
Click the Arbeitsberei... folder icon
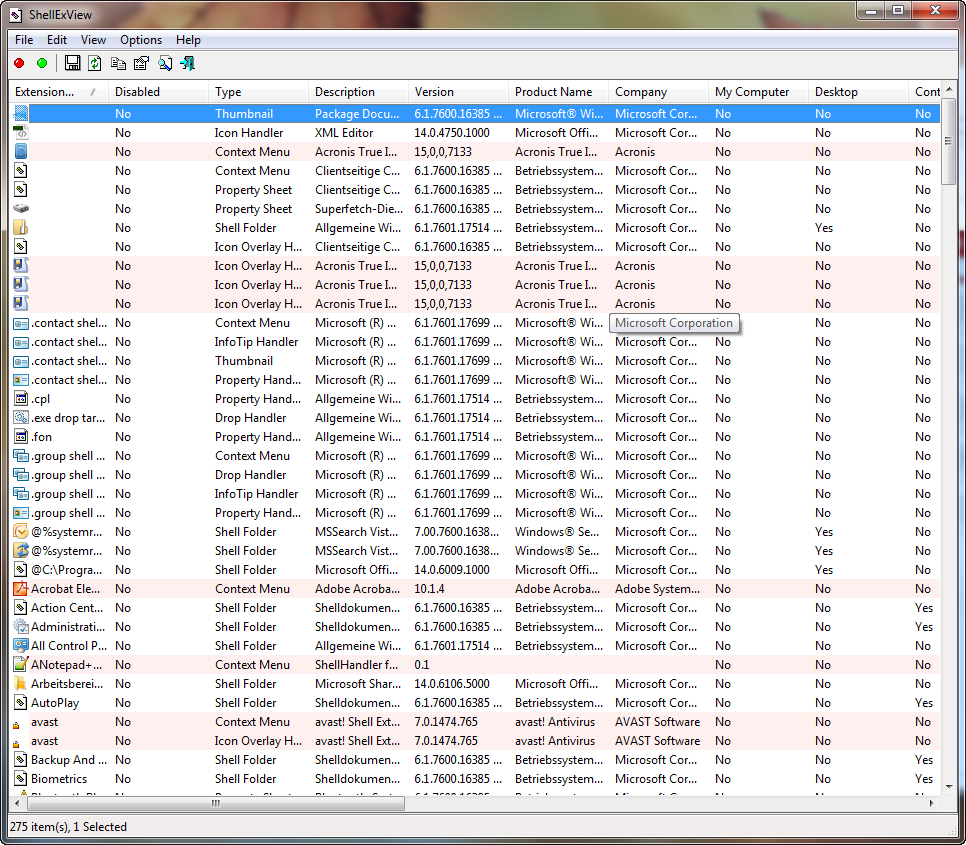click(21, 684)
